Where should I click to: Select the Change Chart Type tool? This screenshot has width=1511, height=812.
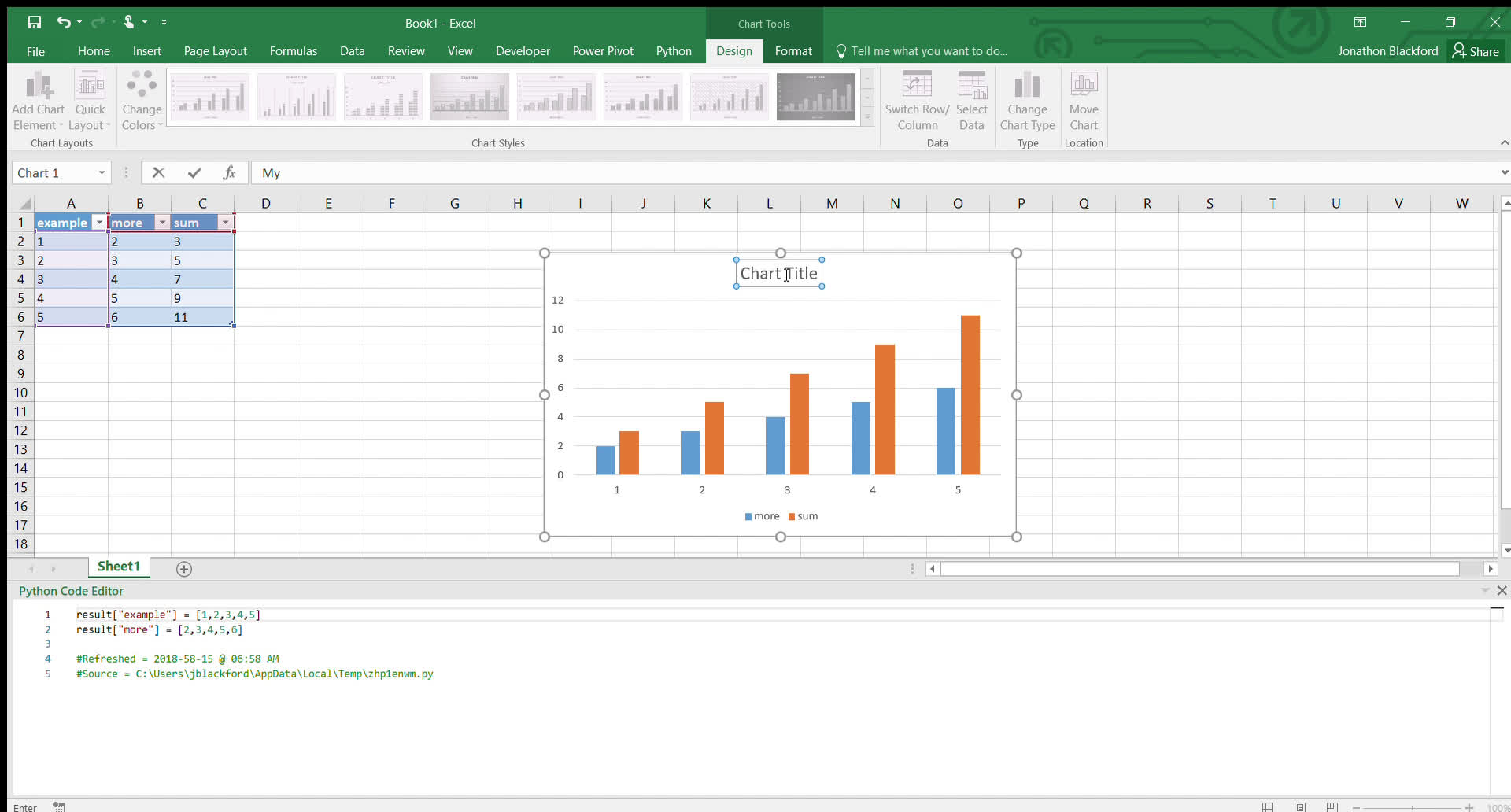click(x=1028, y=100)
